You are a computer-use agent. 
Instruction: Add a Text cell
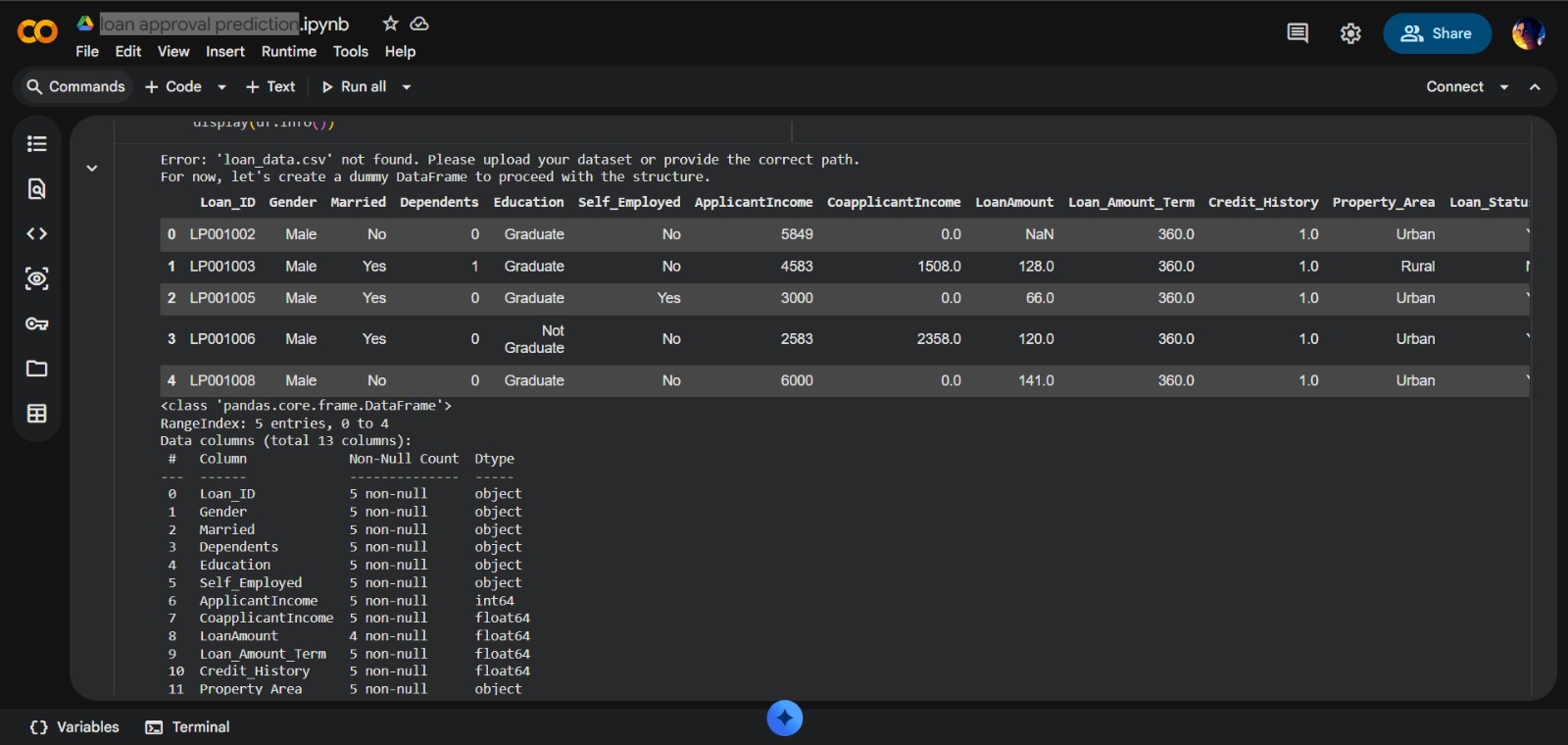(x=270, y=87)
